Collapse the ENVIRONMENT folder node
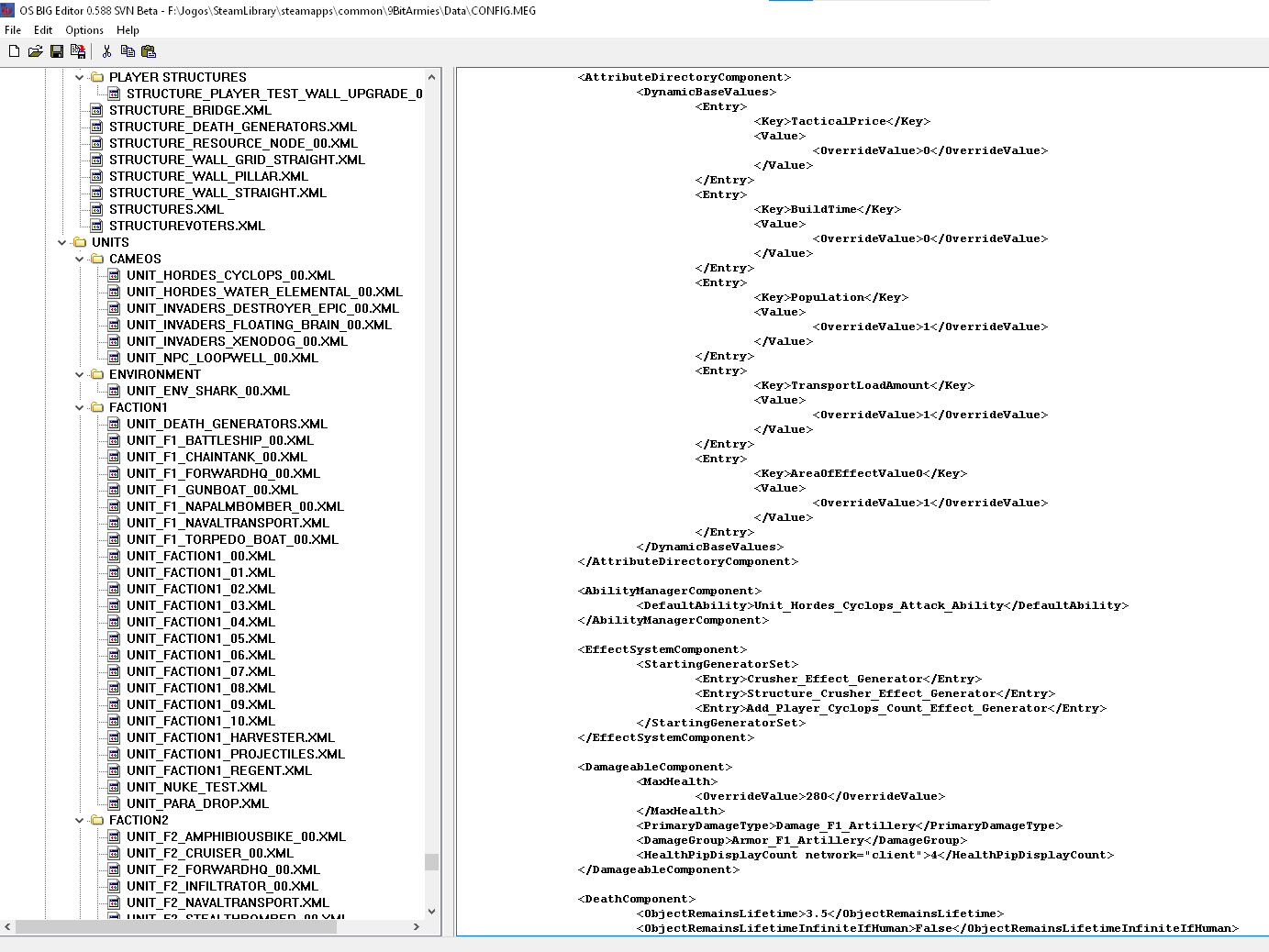Image resolution: width=1269 pixels, height=952 pixels. [80, 374]
